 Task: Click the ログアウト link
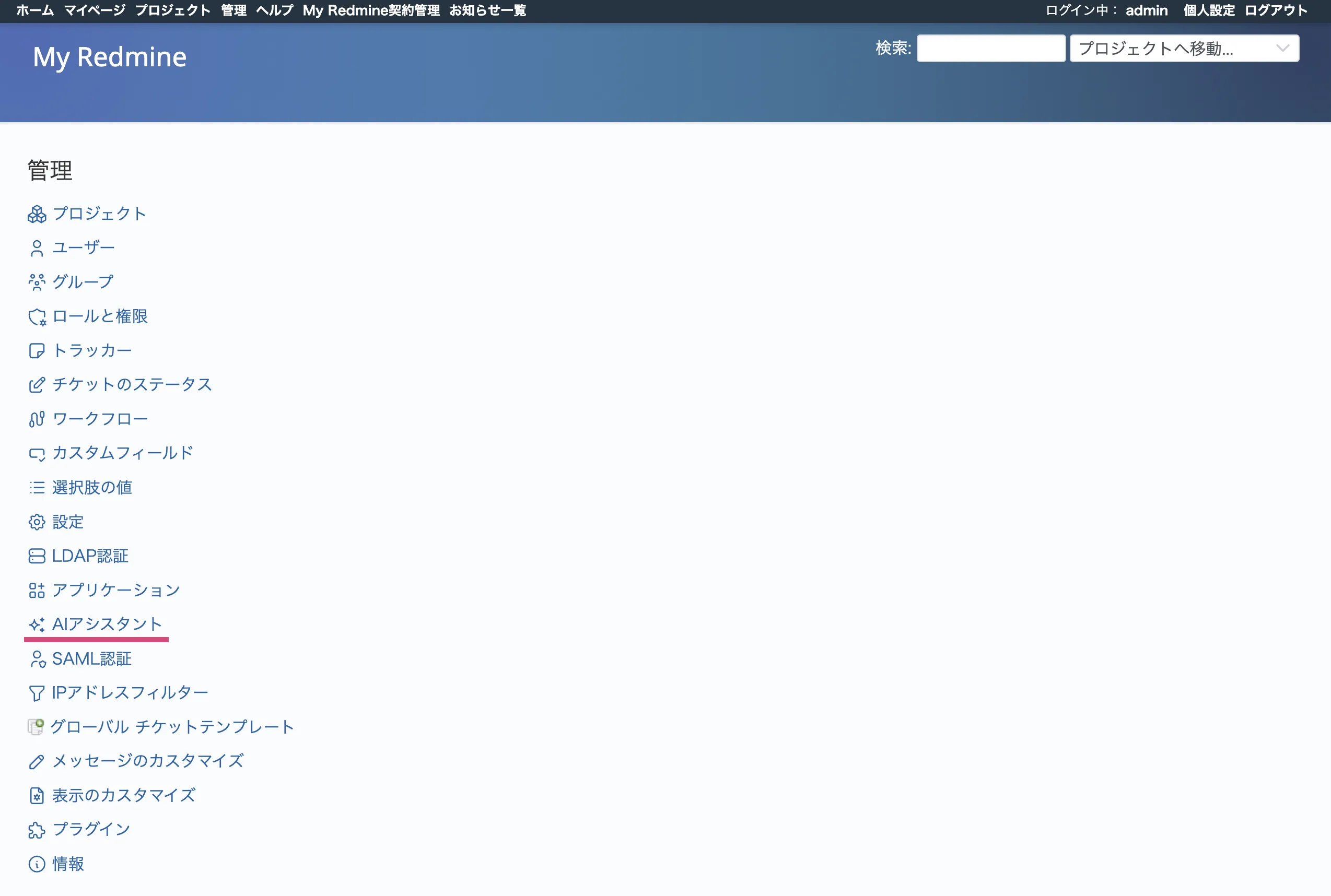[x=1276, y=10]
